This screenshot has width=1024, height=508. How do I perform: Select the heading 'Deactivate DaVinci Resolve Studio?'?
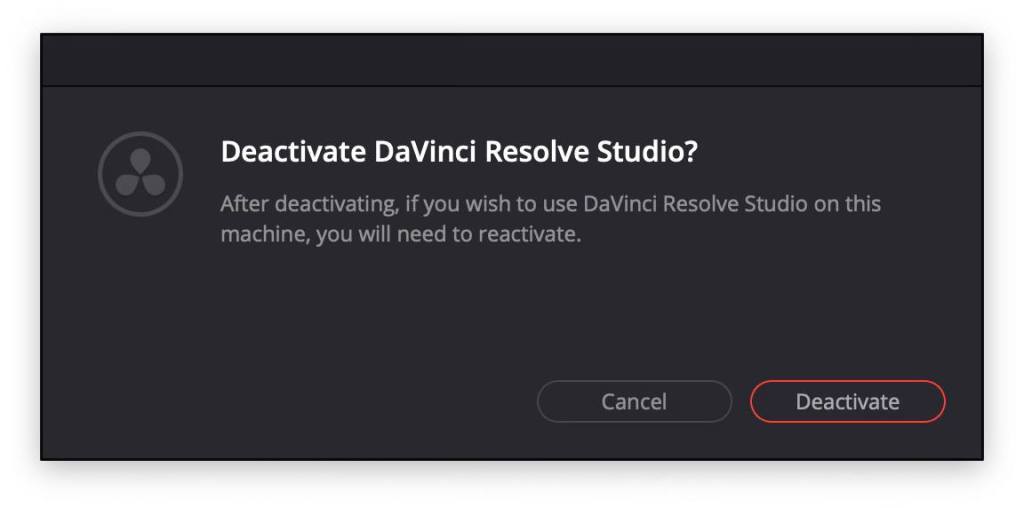tap(459, 152)
